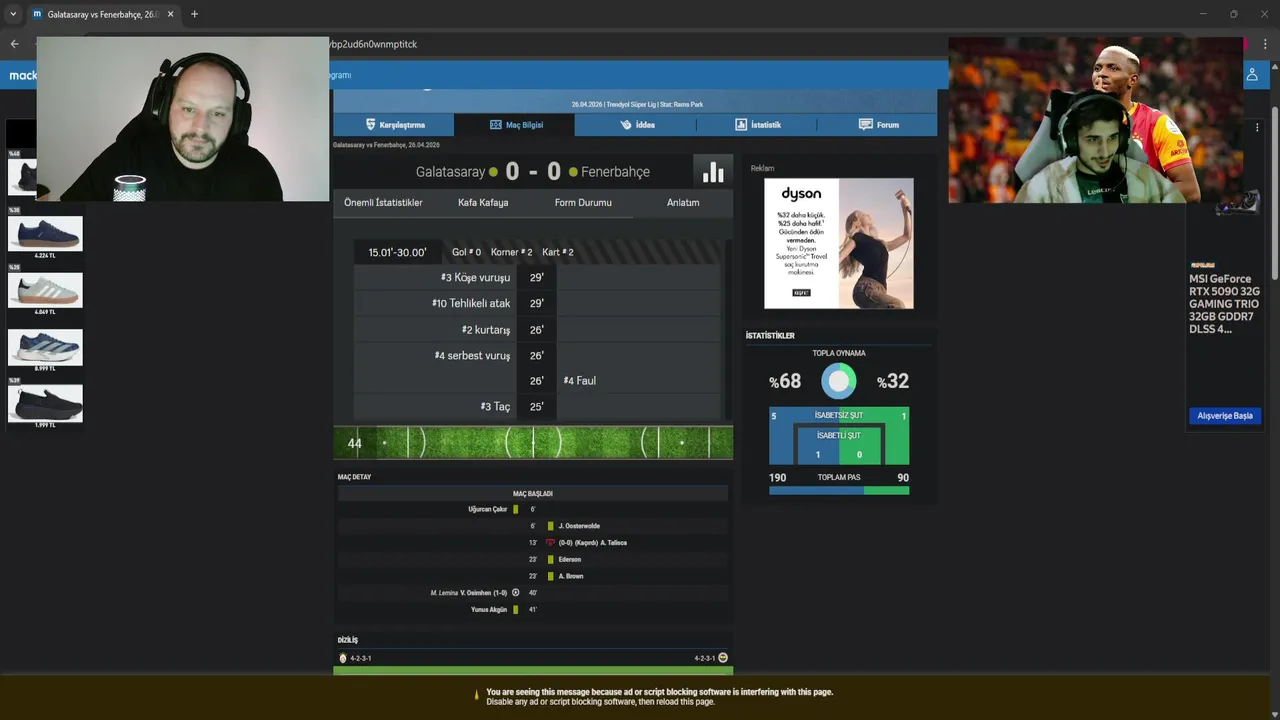Click the #2 kurtarış event
The image size is (1280, 720).
486,330
